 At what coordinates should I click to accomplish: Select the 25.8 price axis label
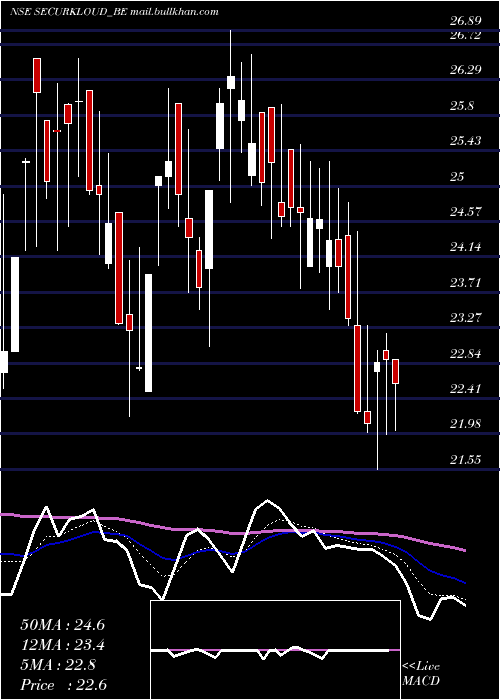pos(462,106)
